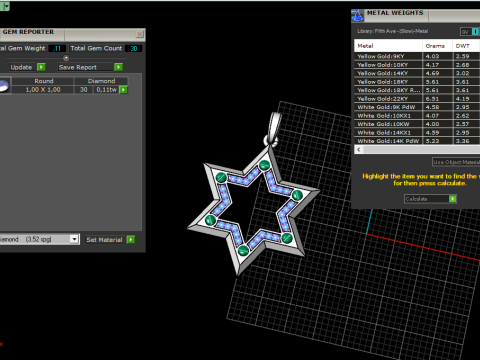Image resolution: width=480 pixels, height=360 pixels.
Task: Click the Grams column header
Action: click(x=437, y=46)
